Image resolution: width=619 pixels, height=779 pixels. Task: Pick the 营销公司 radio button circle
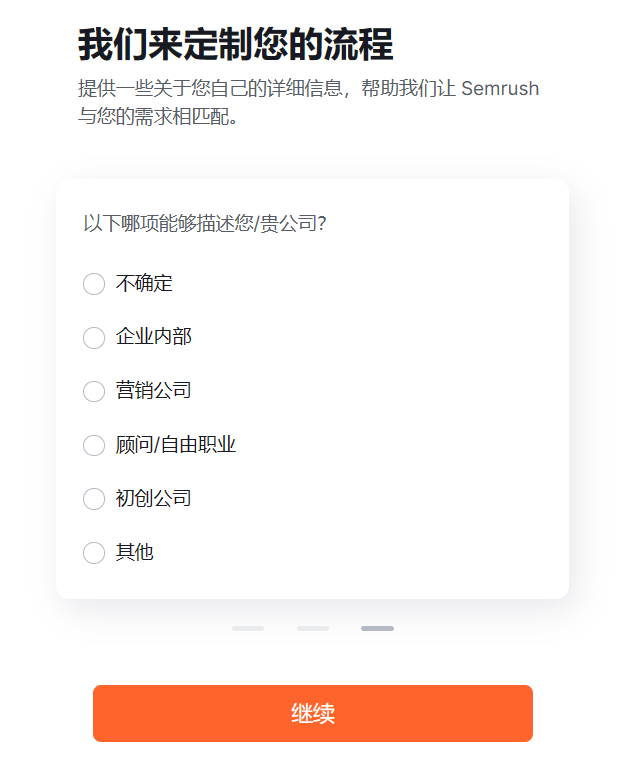[94, 391]
